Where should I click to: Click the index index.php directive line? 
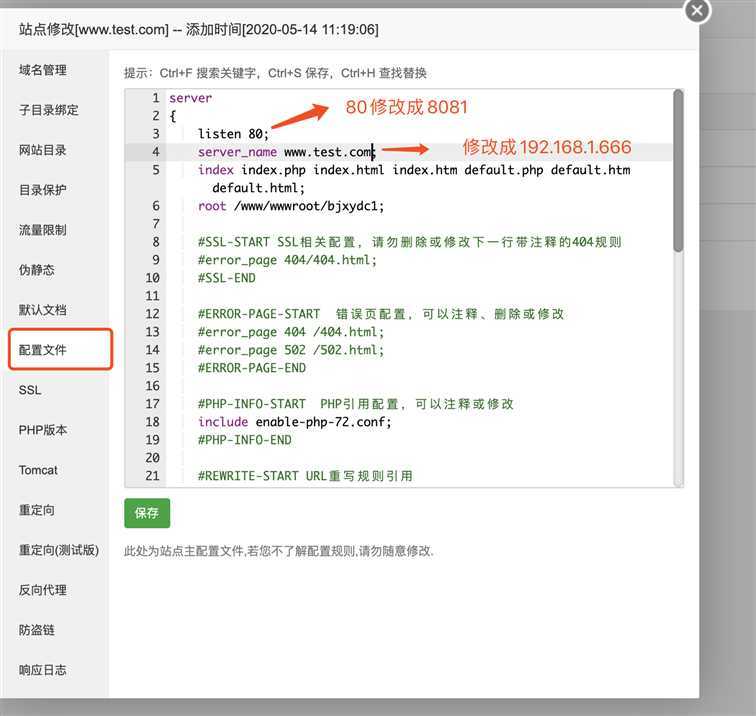[x=414, y=170]
